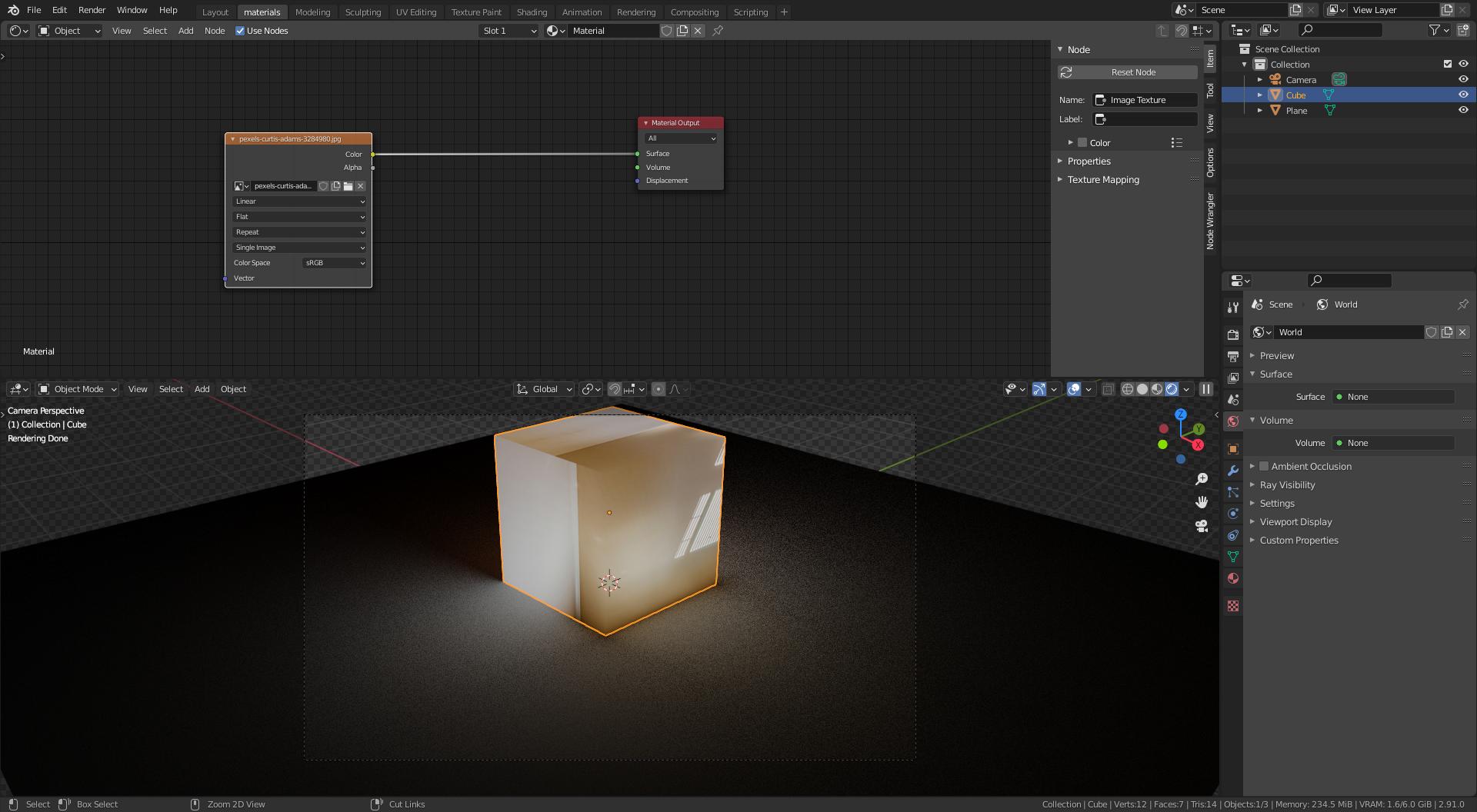
Task: Click the viewport zoom magnifier icon
Action: 1202,479
